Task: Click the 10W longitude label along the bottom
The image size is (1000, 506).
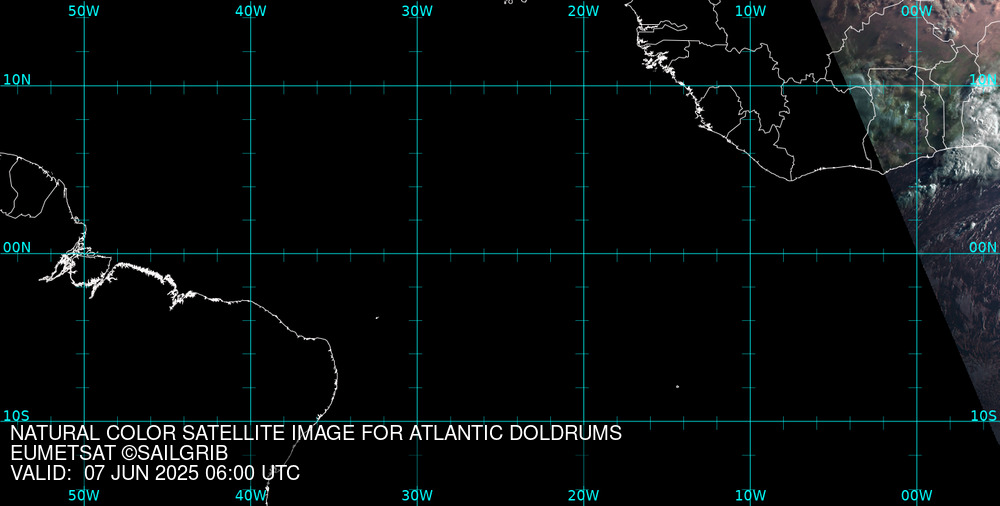Action: click(x=750, y=495)
